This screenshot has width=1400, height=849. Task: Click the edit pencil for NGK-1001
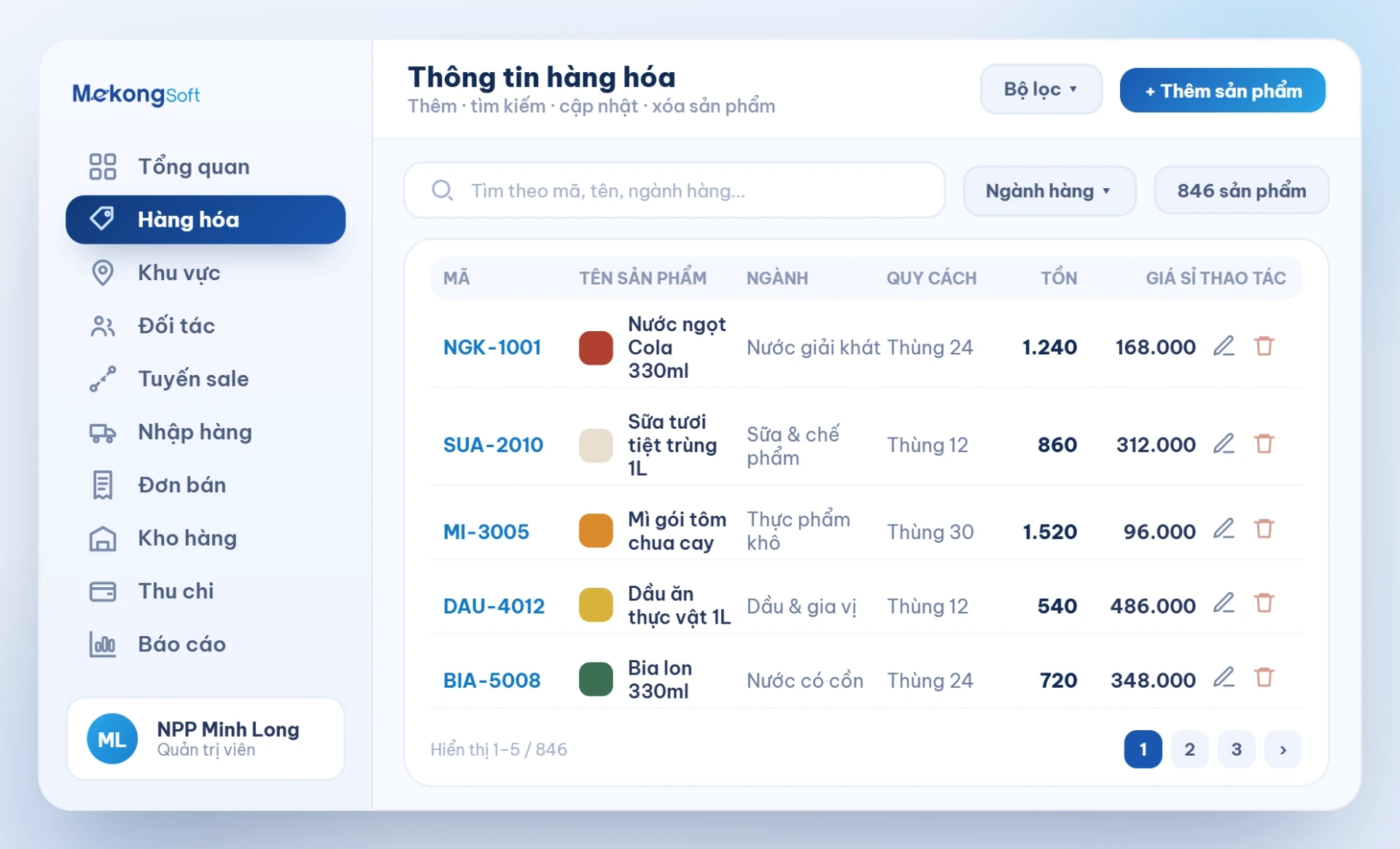coord(1224,346)
